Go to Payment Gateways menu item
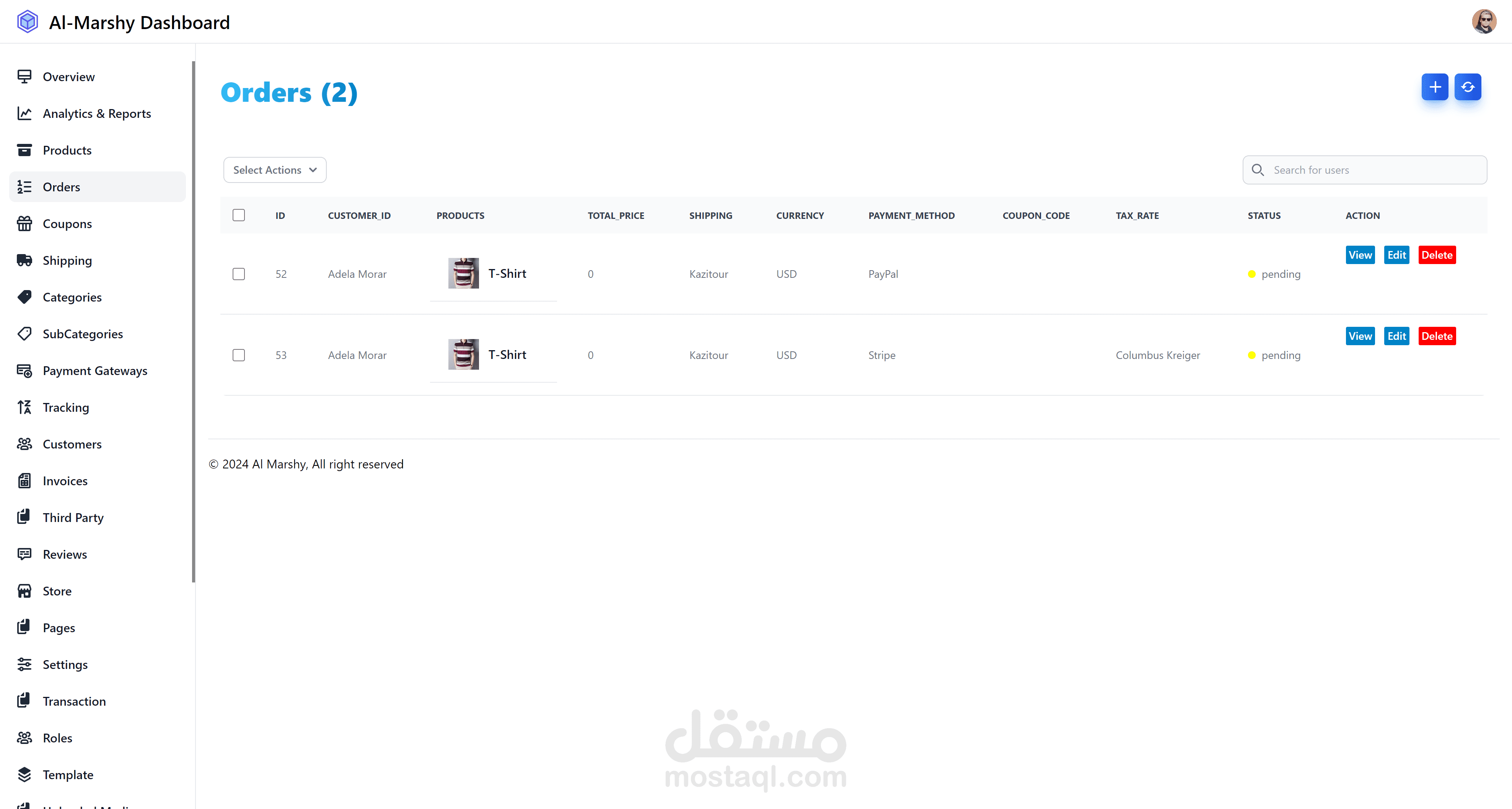This screenshot has height=809, width=1512. coord(94,370)
